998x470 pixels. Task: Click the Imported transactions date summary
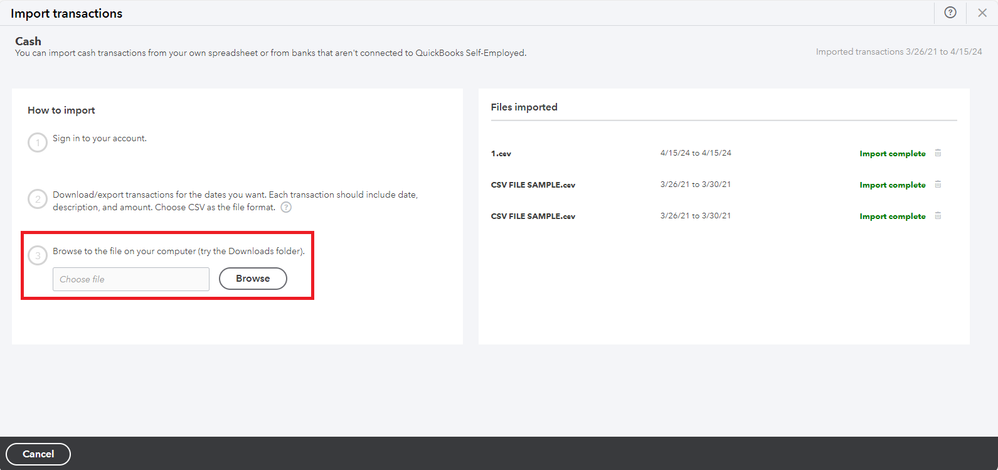tap(899, 52)
